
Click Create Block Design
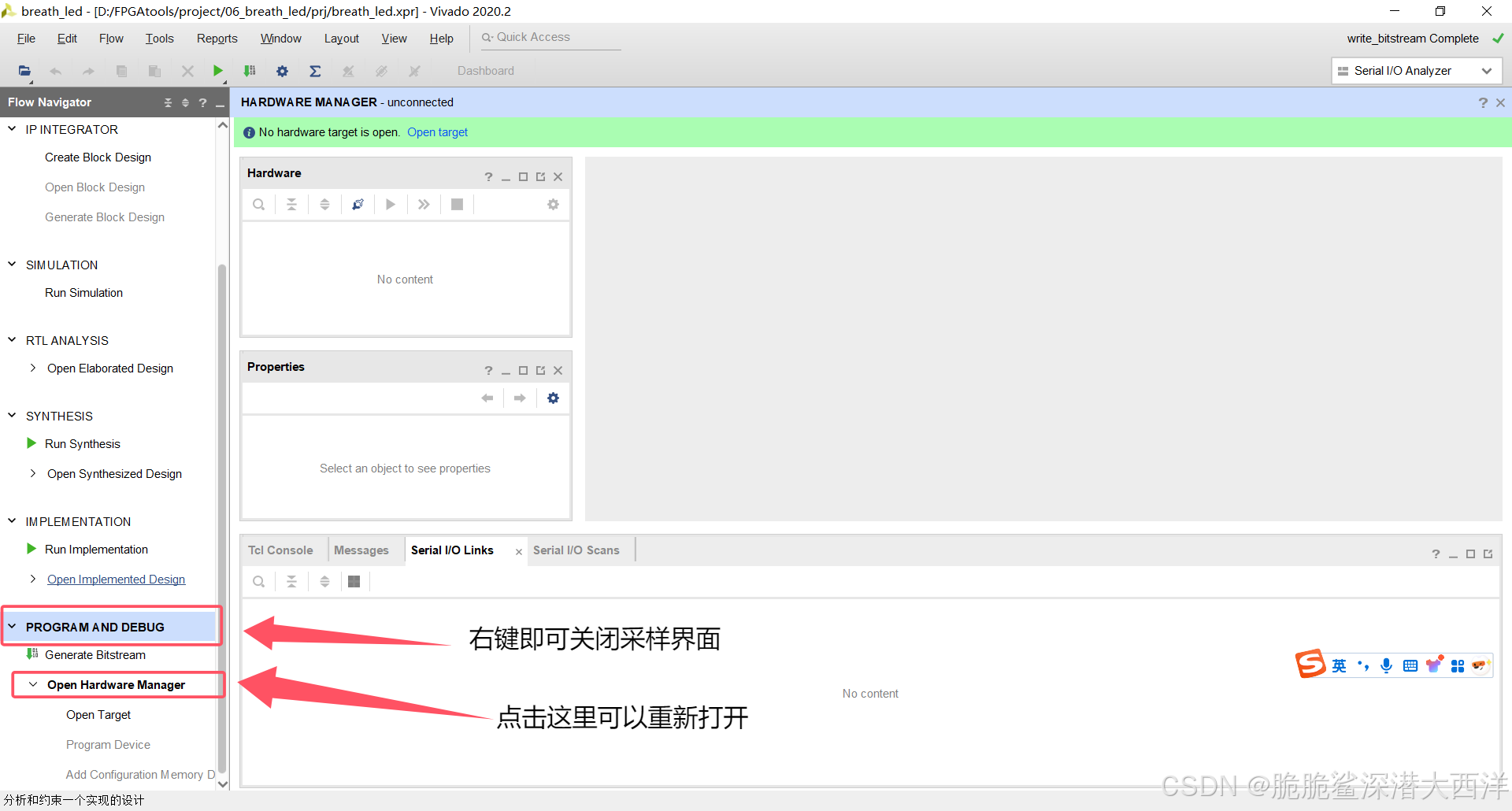pos(98,157)
